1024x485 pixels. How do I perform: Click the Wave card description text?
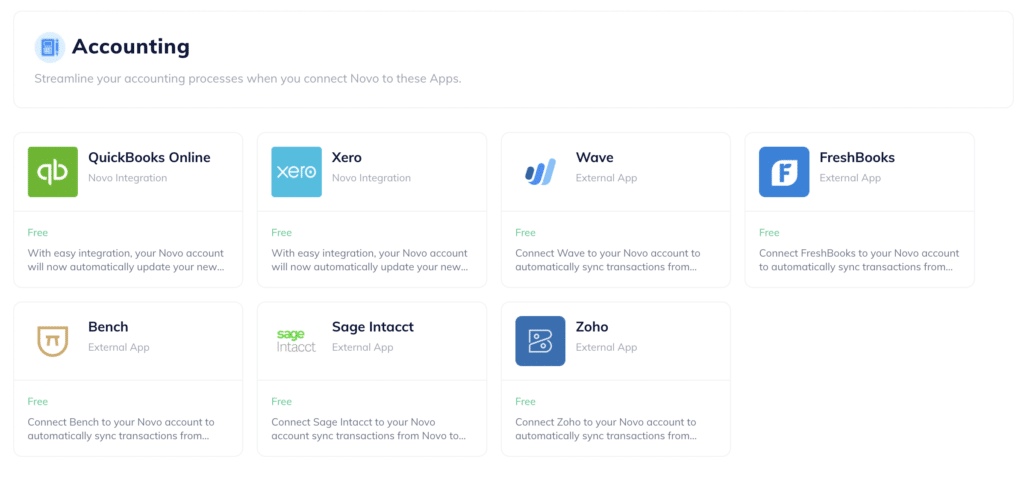(x=607, y=260)
